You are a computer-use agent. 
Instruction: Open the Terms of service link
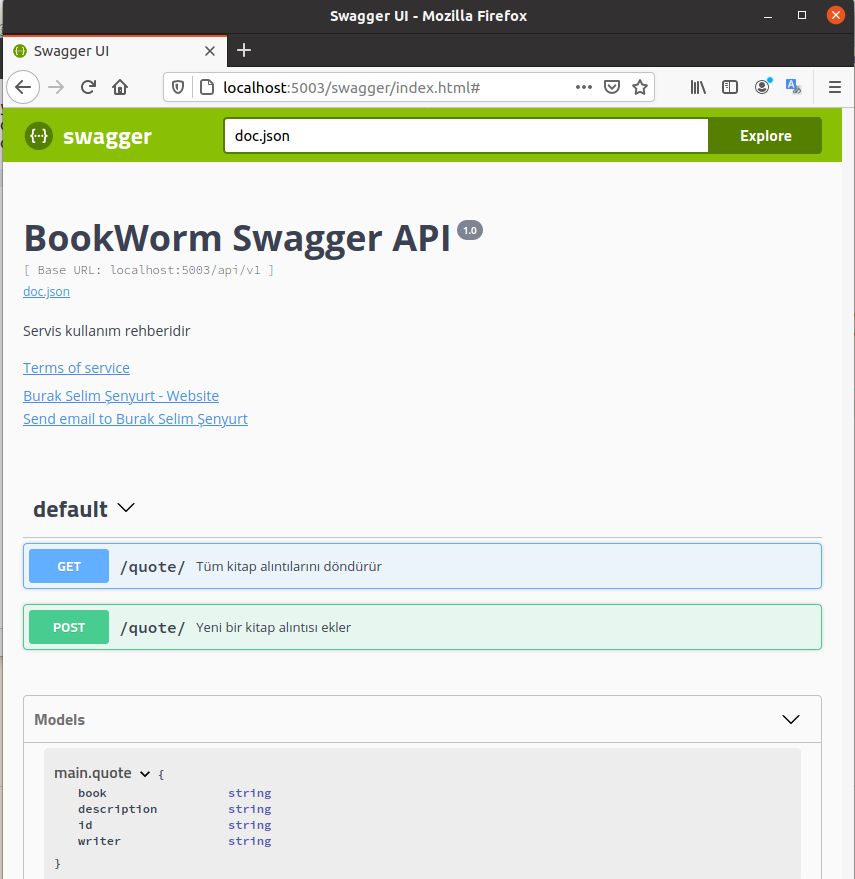coord(76,368)
